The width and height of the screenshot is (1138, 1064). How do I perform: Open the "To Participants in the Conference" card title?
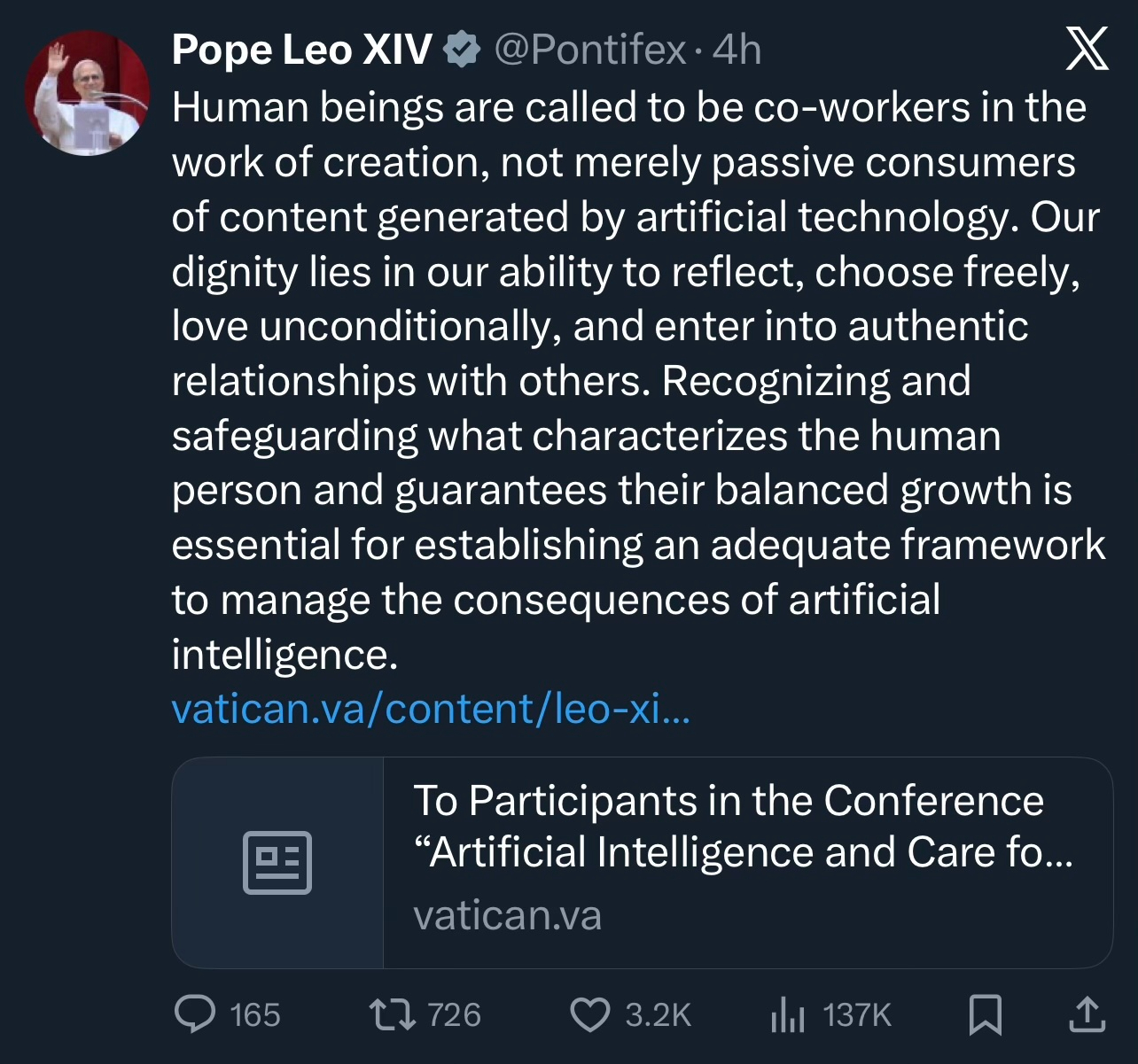point(729,801)
